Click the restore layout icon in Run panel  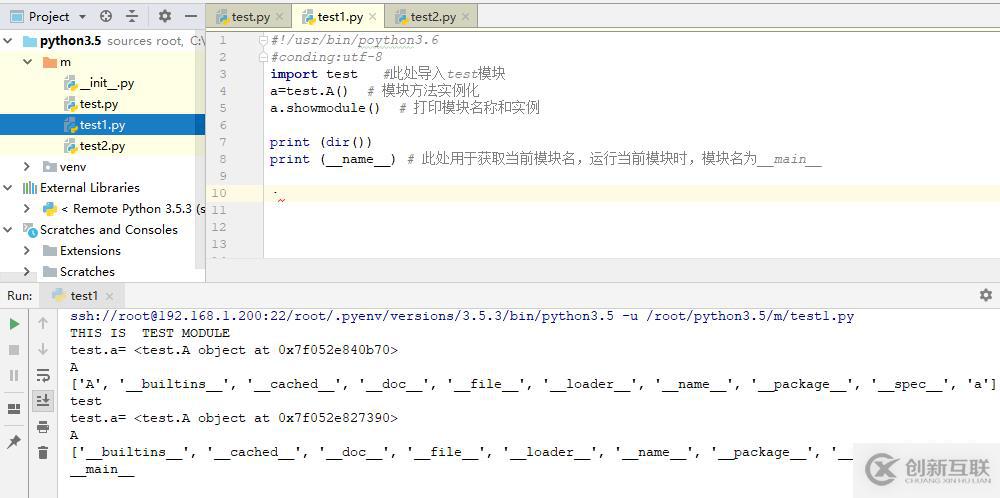14,409
